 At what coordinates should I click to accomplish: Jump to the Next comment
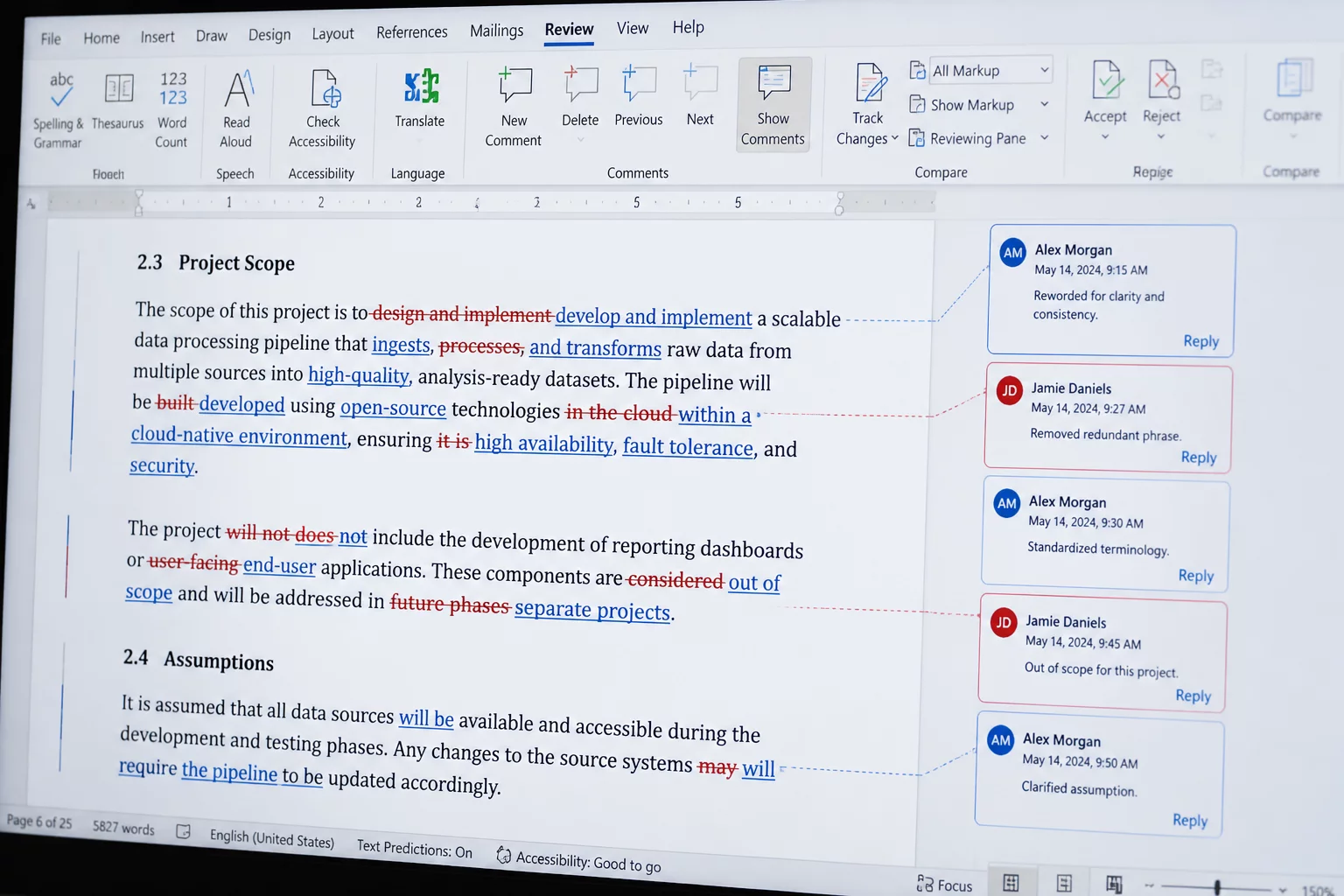700,95
